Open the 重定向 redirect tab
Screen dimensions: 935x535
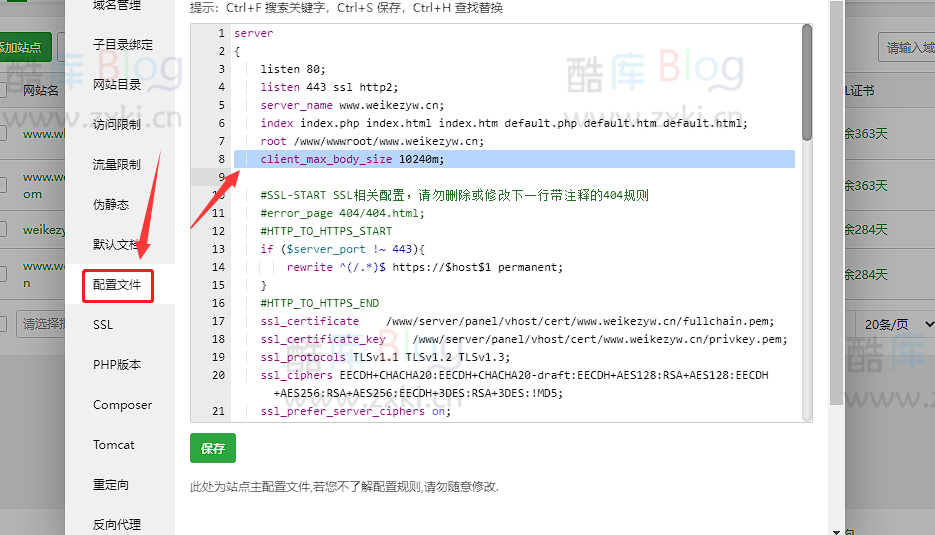pos(111,485)
